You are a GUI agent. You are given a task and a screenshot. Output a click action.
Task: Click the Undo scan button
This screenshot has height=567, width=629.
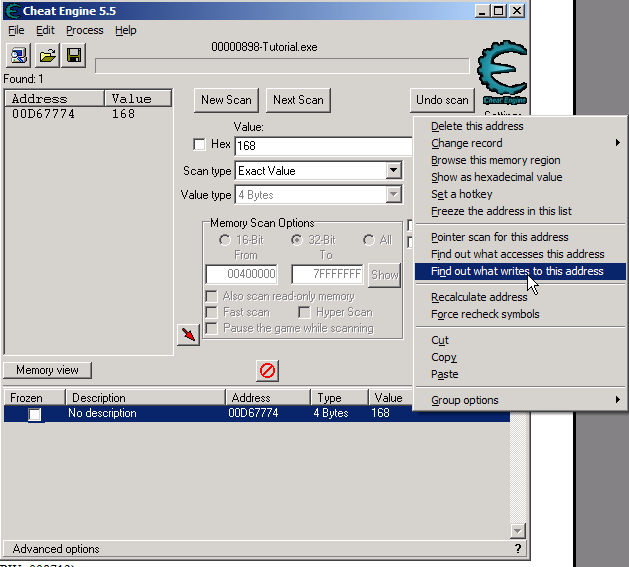coord(442,100)
